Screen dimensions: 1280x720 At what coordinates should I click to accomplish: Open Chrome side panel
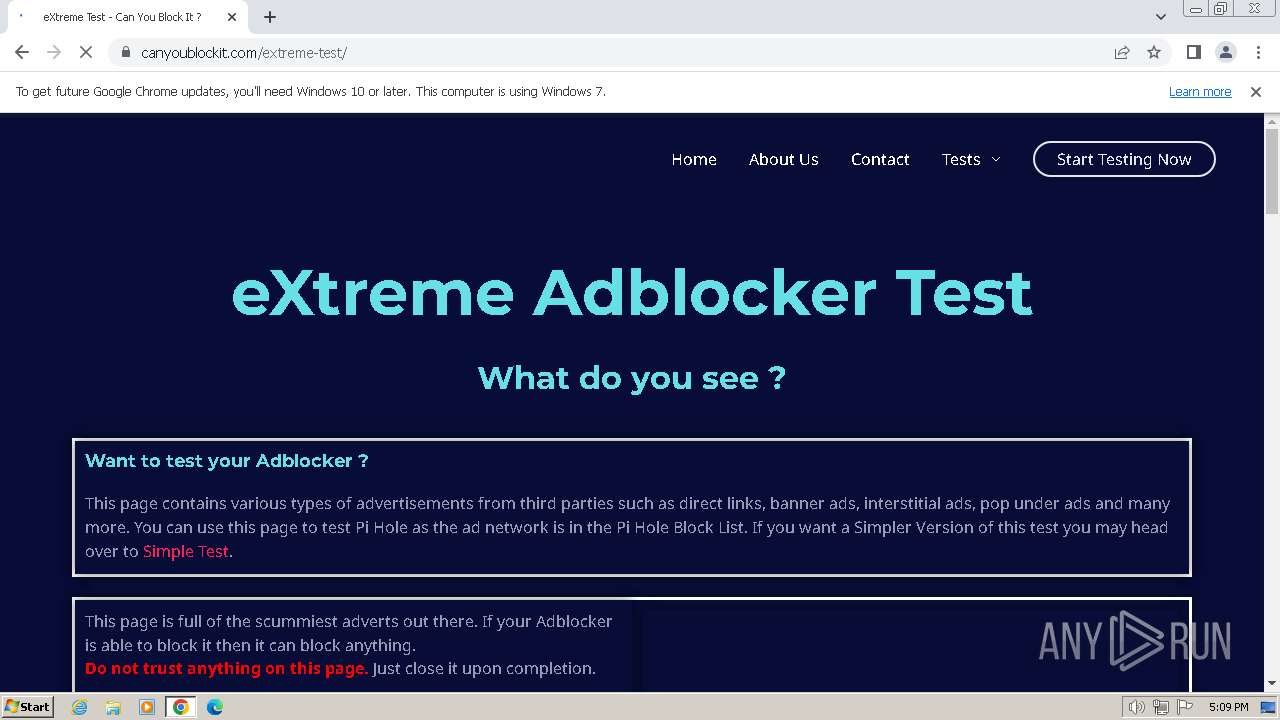coord(1193,52)
